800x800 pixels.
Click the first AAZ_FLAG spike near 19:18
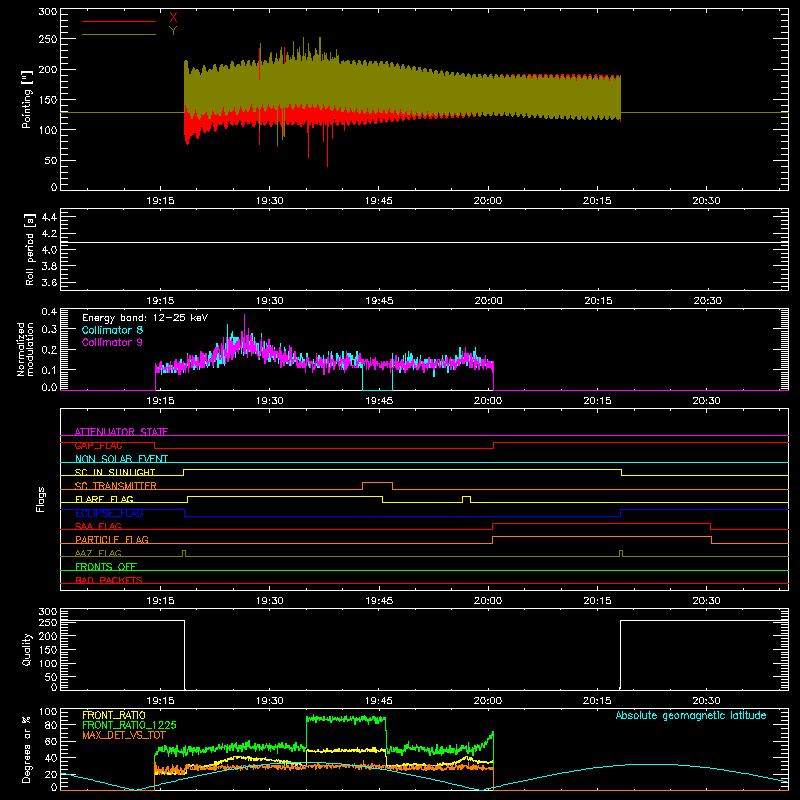[184, 553]
